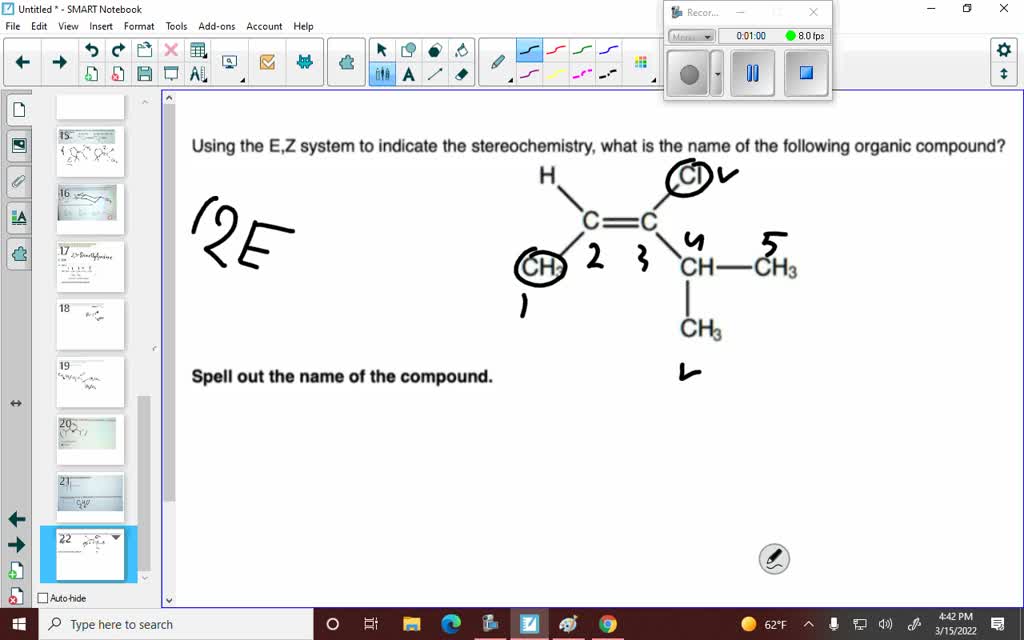
Task: Expand the pen tool options arrow
Action: (510, 80)
